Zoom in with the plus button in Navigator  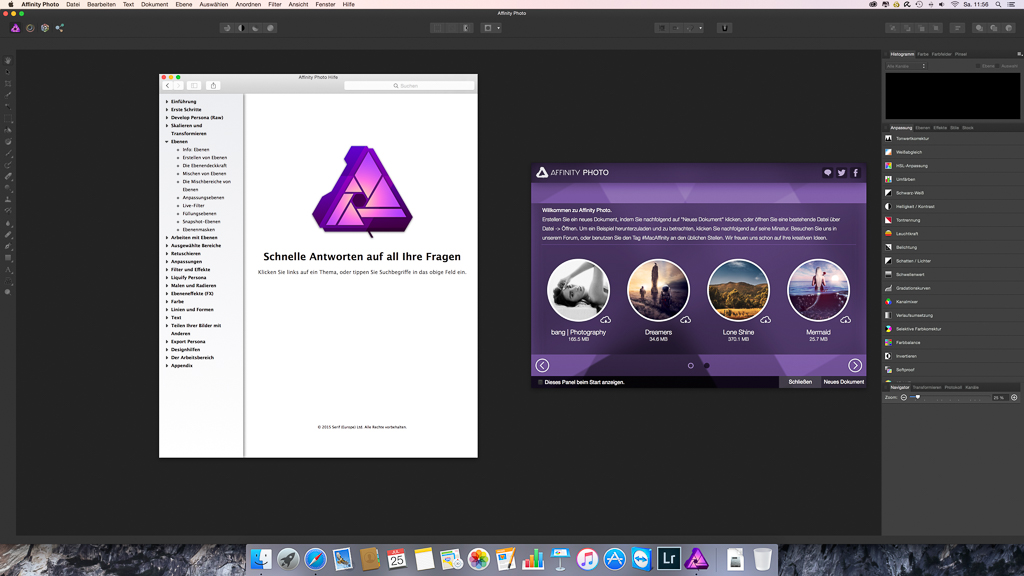[1014, 397]
